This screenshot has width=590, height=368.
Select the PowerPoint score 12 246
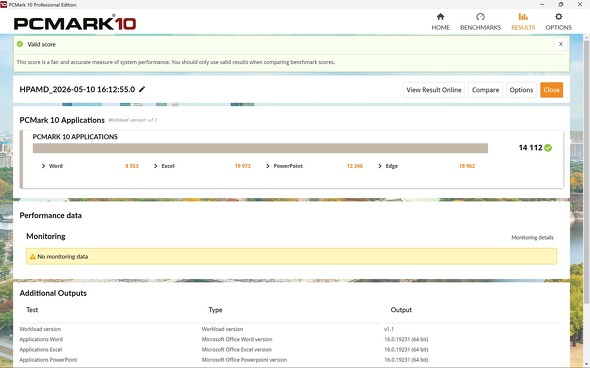(x=354, y=166)
